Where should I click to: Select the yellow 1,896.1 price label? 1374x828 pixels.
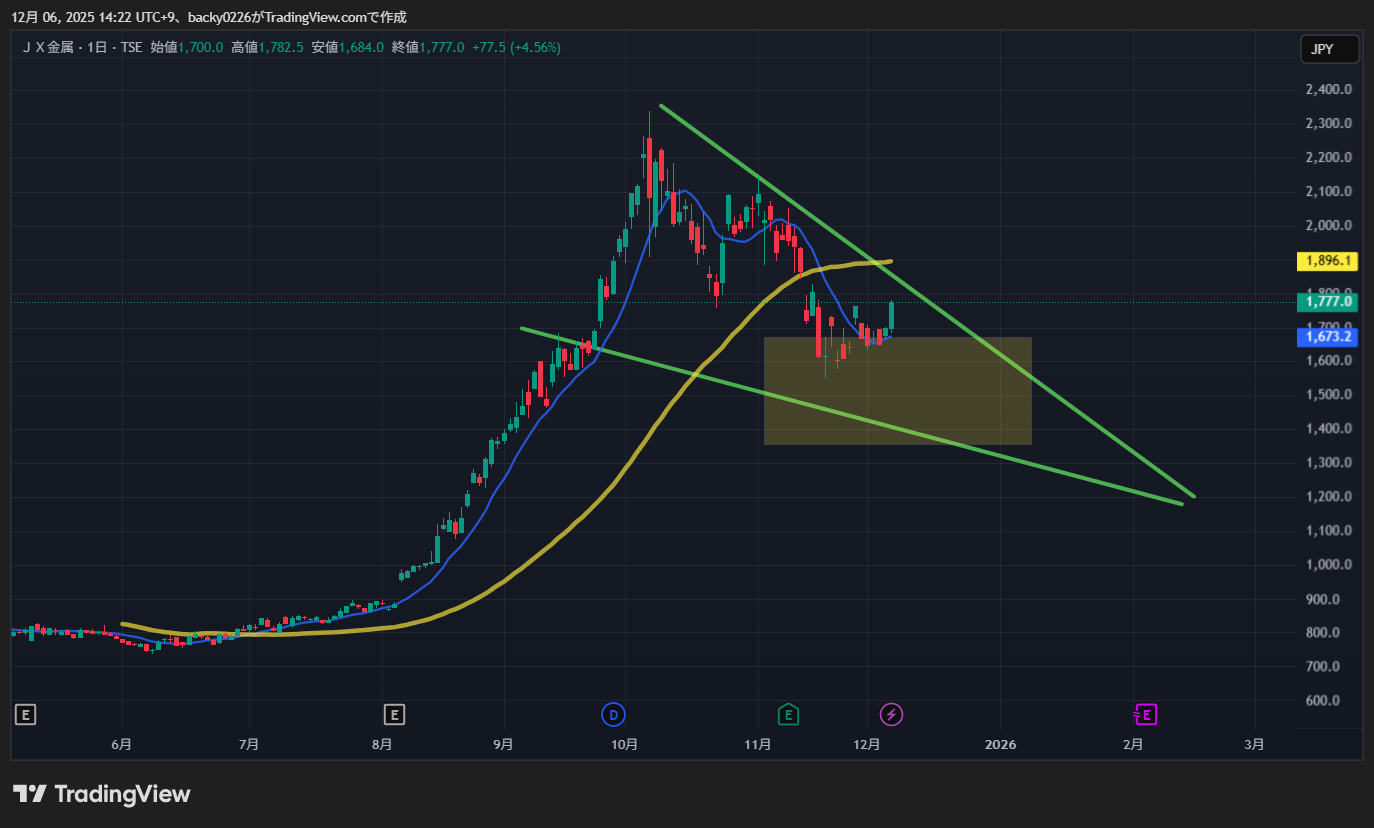(1326, 261)
